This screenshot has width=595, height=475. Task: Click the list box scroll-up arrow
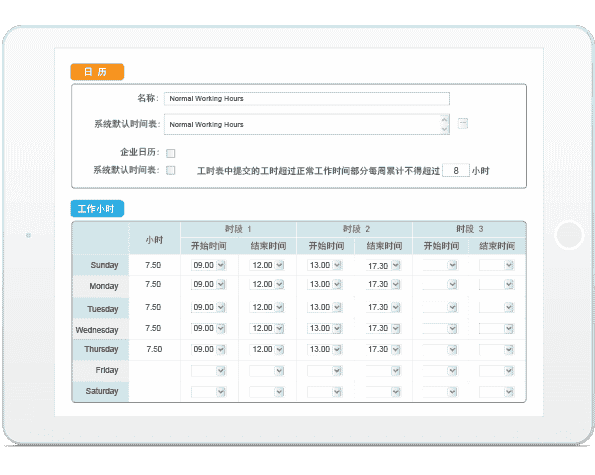pyautogui.click(x=445, y=120)
